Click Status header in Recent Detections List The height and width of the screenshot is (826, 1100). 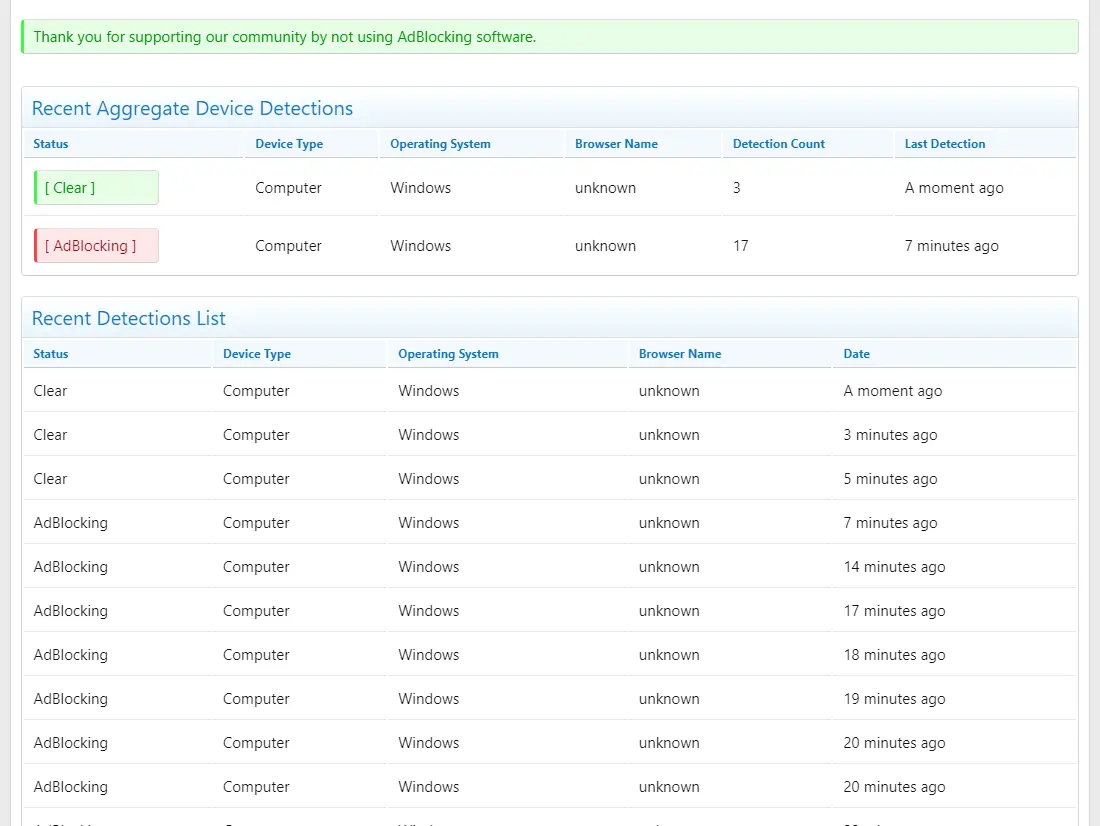(51, 354)
